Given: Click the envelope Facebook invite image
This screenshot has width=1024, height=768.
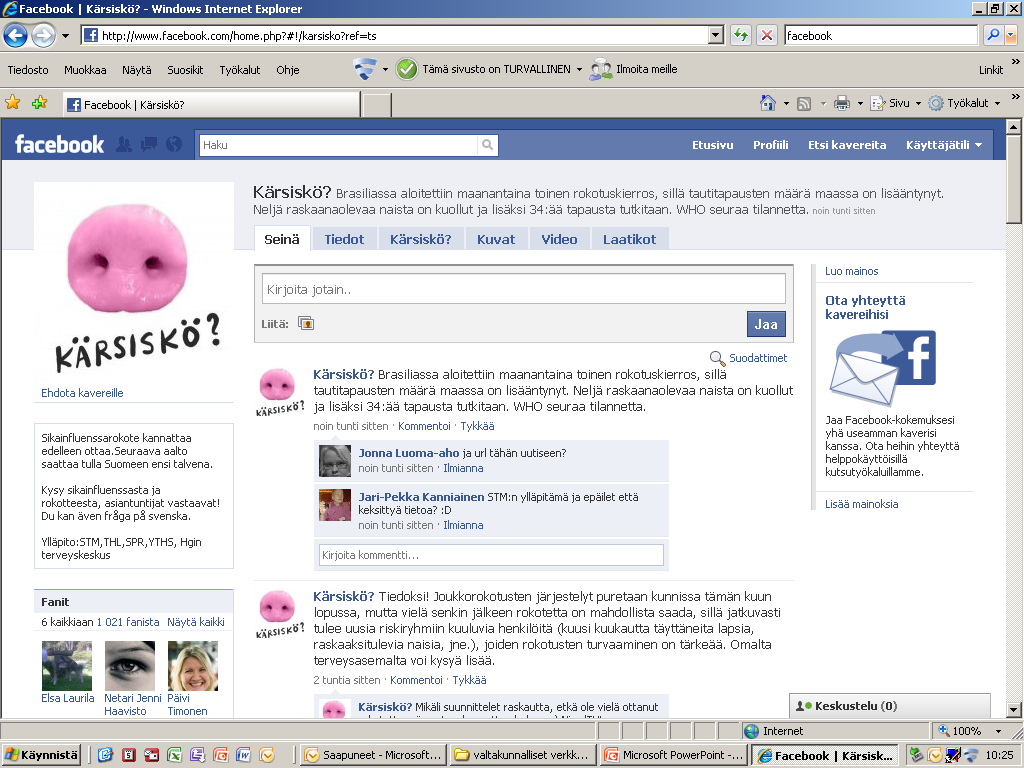Looking at the screenshot, I should click(x=882, y=368).
